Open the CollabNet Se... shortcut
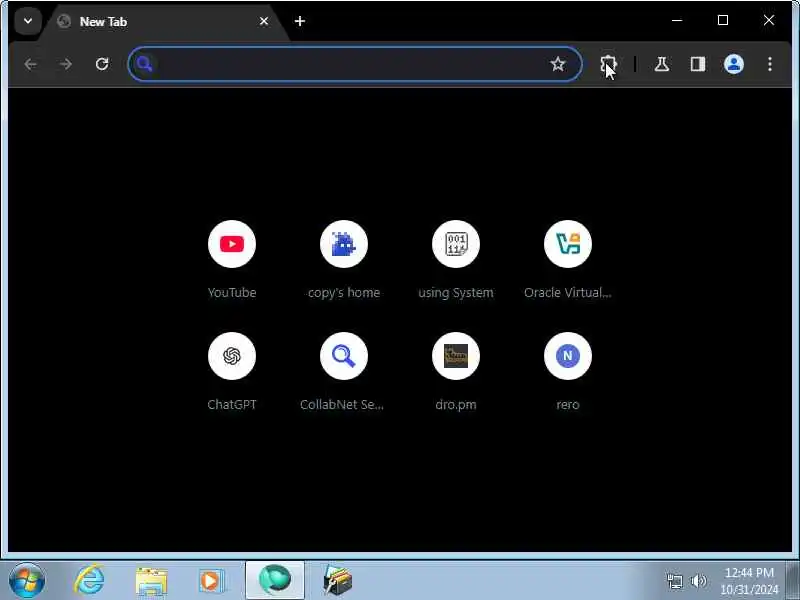The image size is (800, 600). click(x=344, y=371)
